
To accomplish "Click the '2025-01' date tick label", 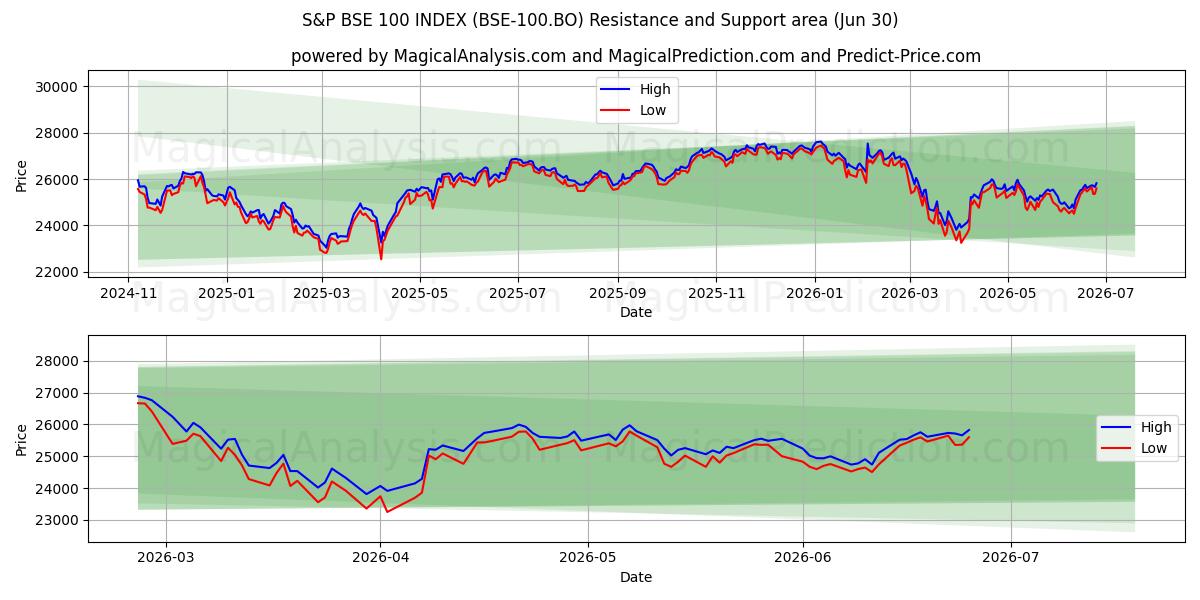I will [227, 294].
